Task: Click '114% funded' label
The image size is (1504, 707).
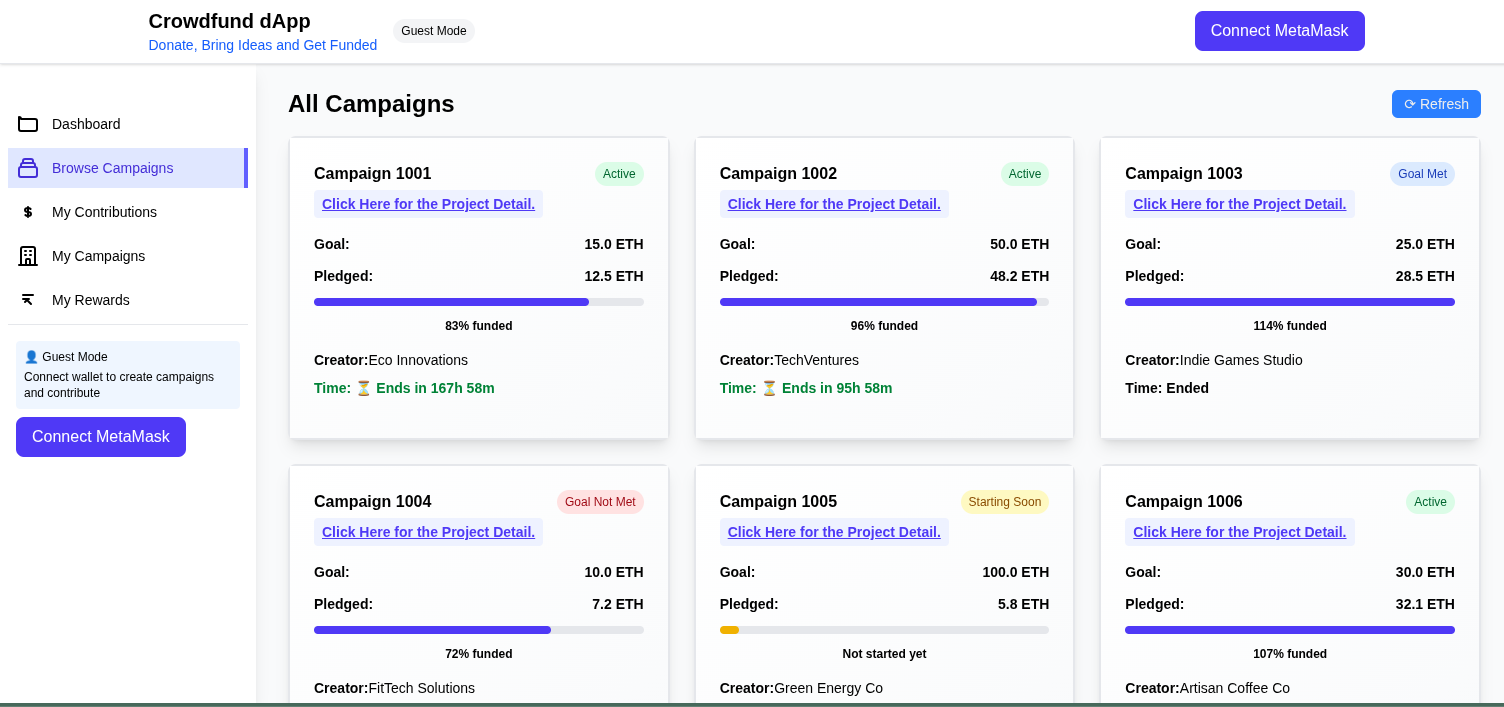Action: [1290, 326]
